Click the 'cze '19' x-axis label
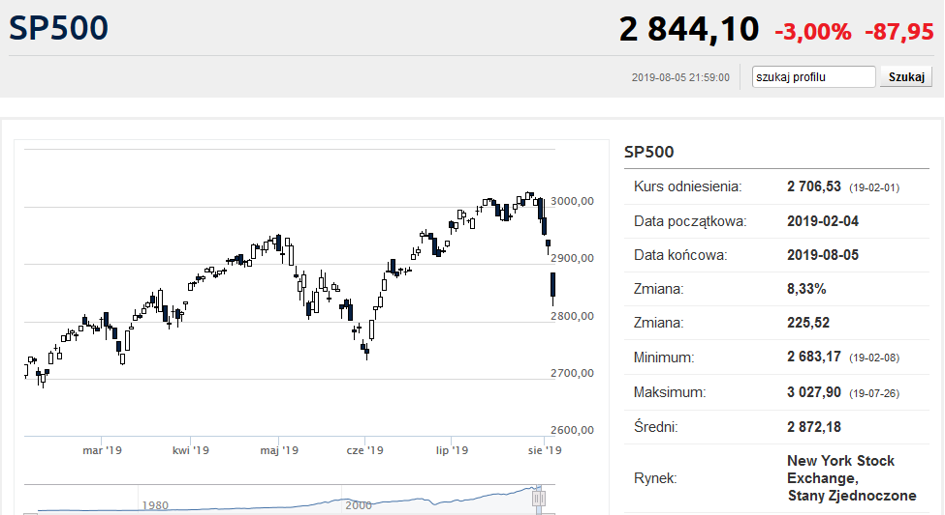 coord(365,450)
